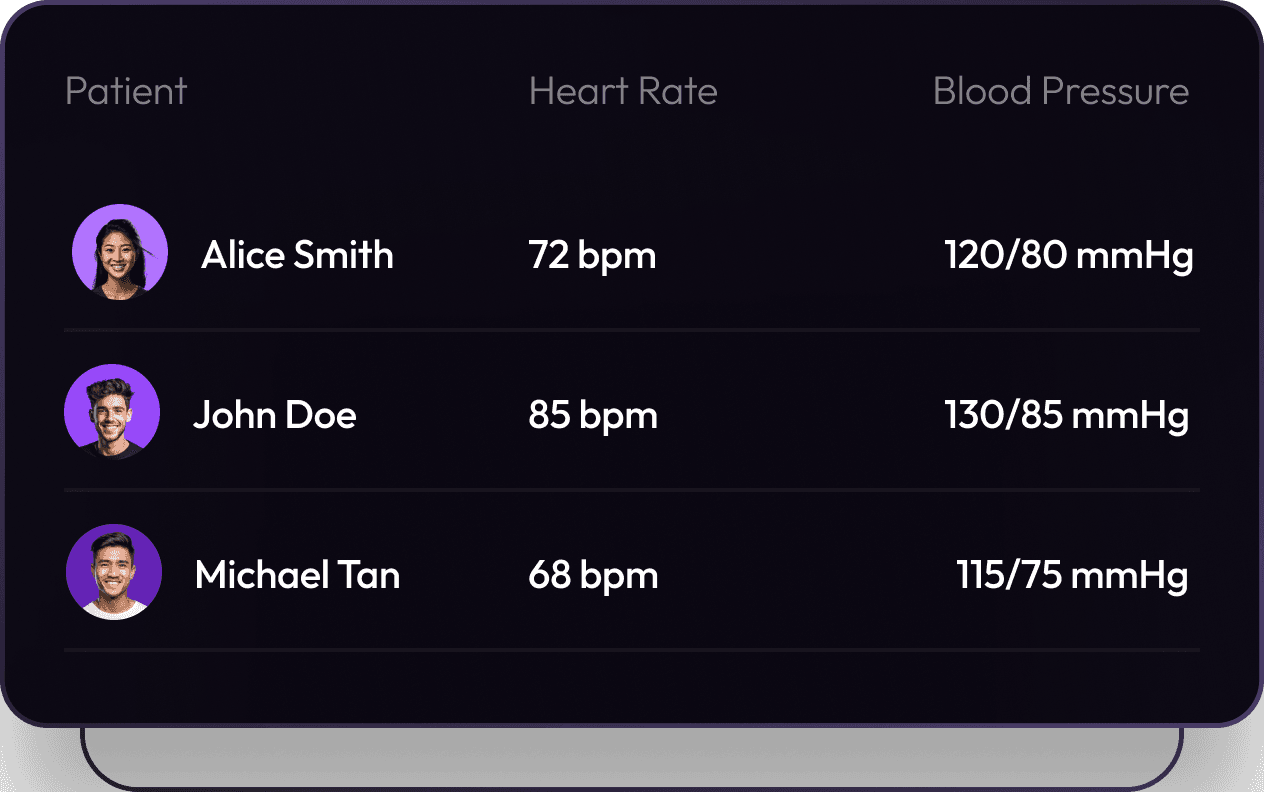Click the divider line under Alice Smith's row
The width and height of the screenshot is (1264, 792).
point(632,329)
